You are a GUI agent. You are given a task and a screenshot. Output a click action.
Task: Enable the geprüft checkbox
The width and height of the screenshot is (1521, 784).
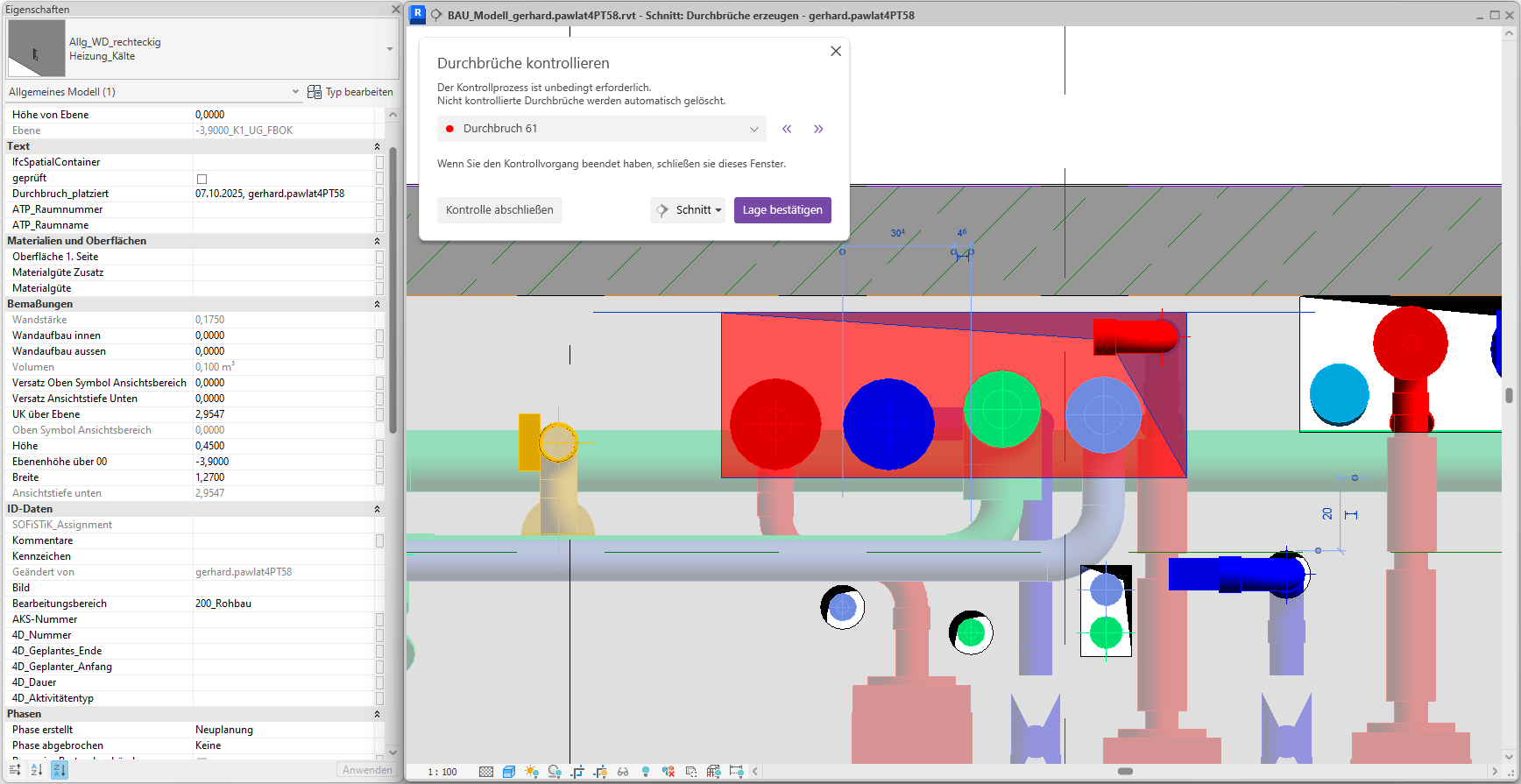[202, 179]
